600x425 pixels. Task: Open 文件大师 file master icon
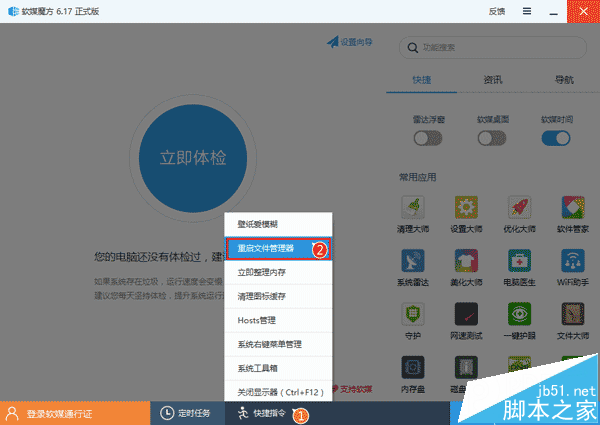coord(573,314)
